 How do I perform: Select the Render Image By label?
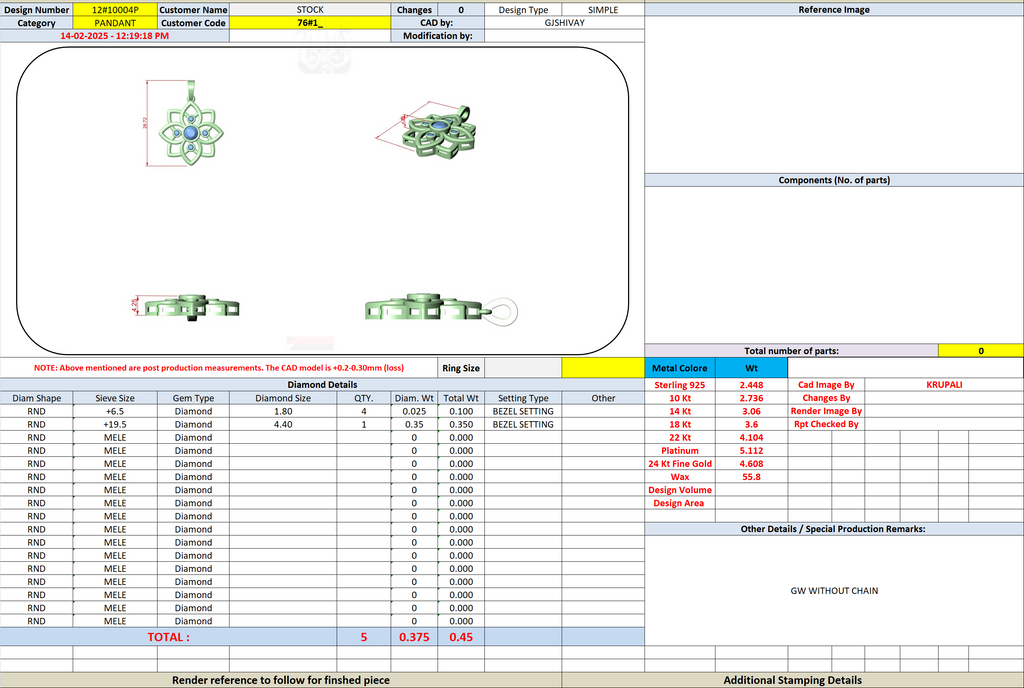coord(826,411)
